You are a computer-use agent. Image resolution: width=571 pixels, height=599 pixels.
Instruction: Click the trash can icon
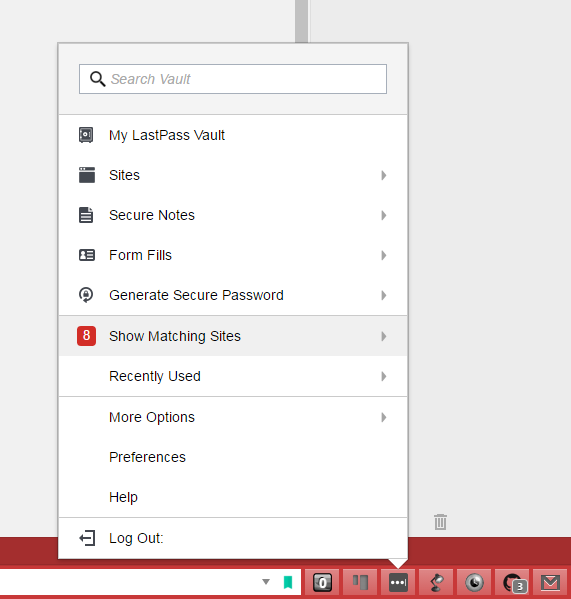[x=440, y=522]
